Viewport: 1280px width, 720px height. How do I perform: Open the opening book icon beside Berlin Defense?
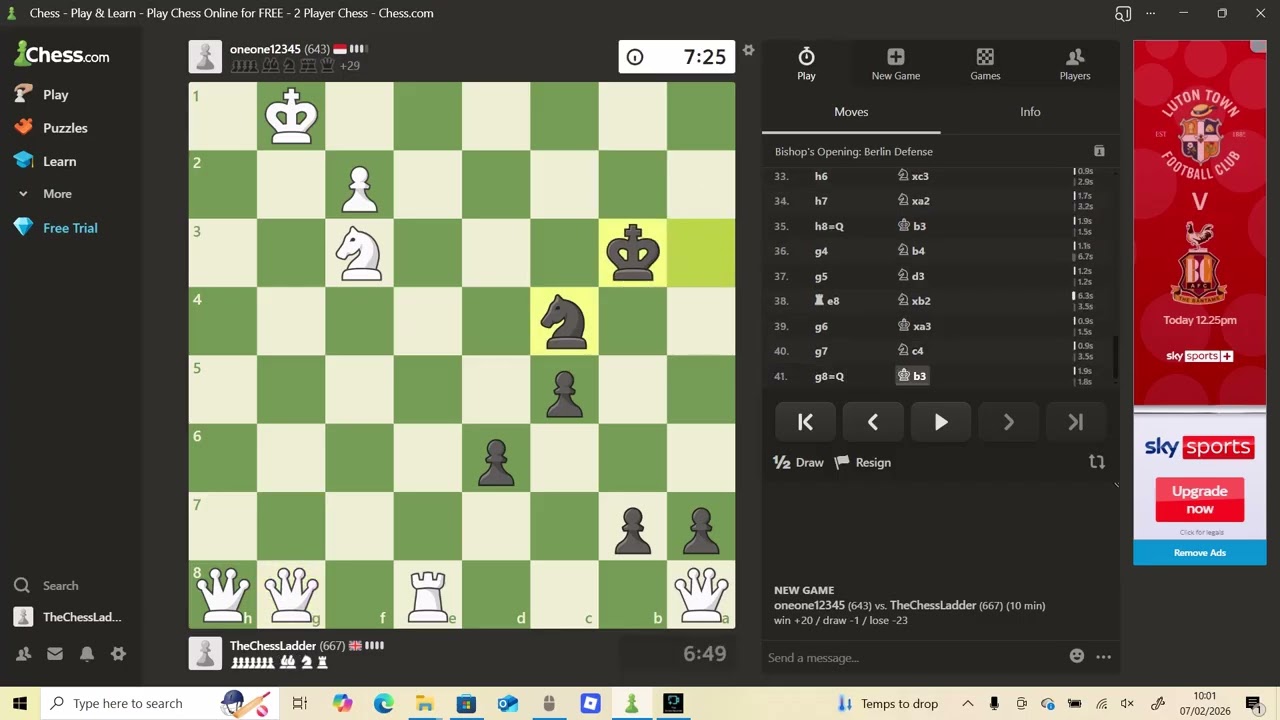point(1099,151)
